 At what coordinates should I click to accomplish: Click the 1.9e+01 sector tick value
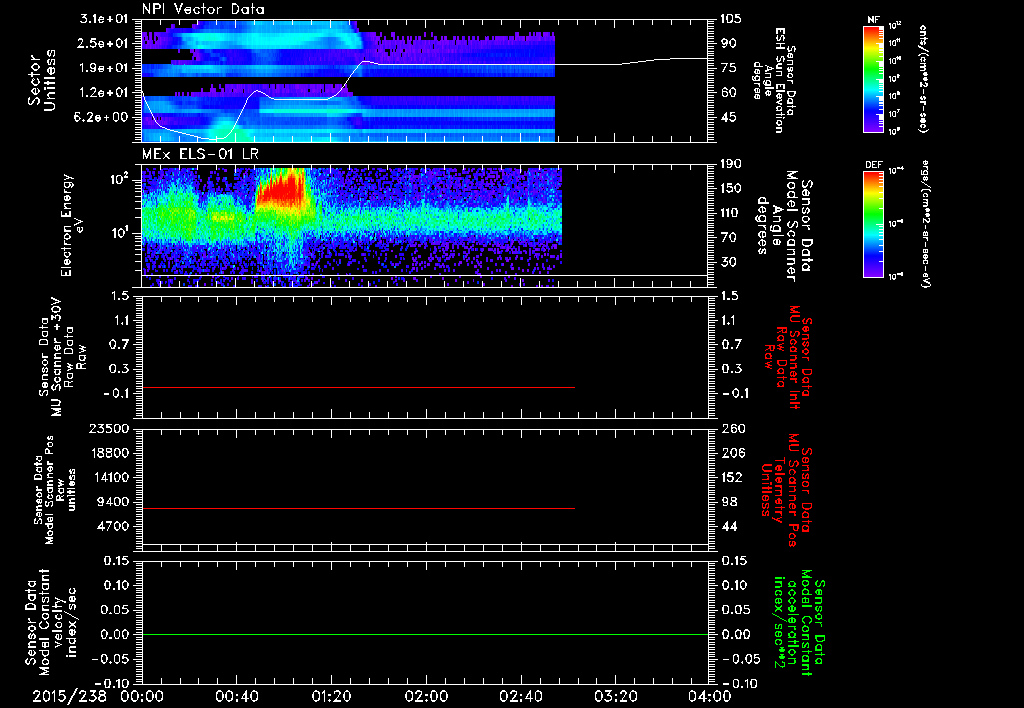(103, 68)
